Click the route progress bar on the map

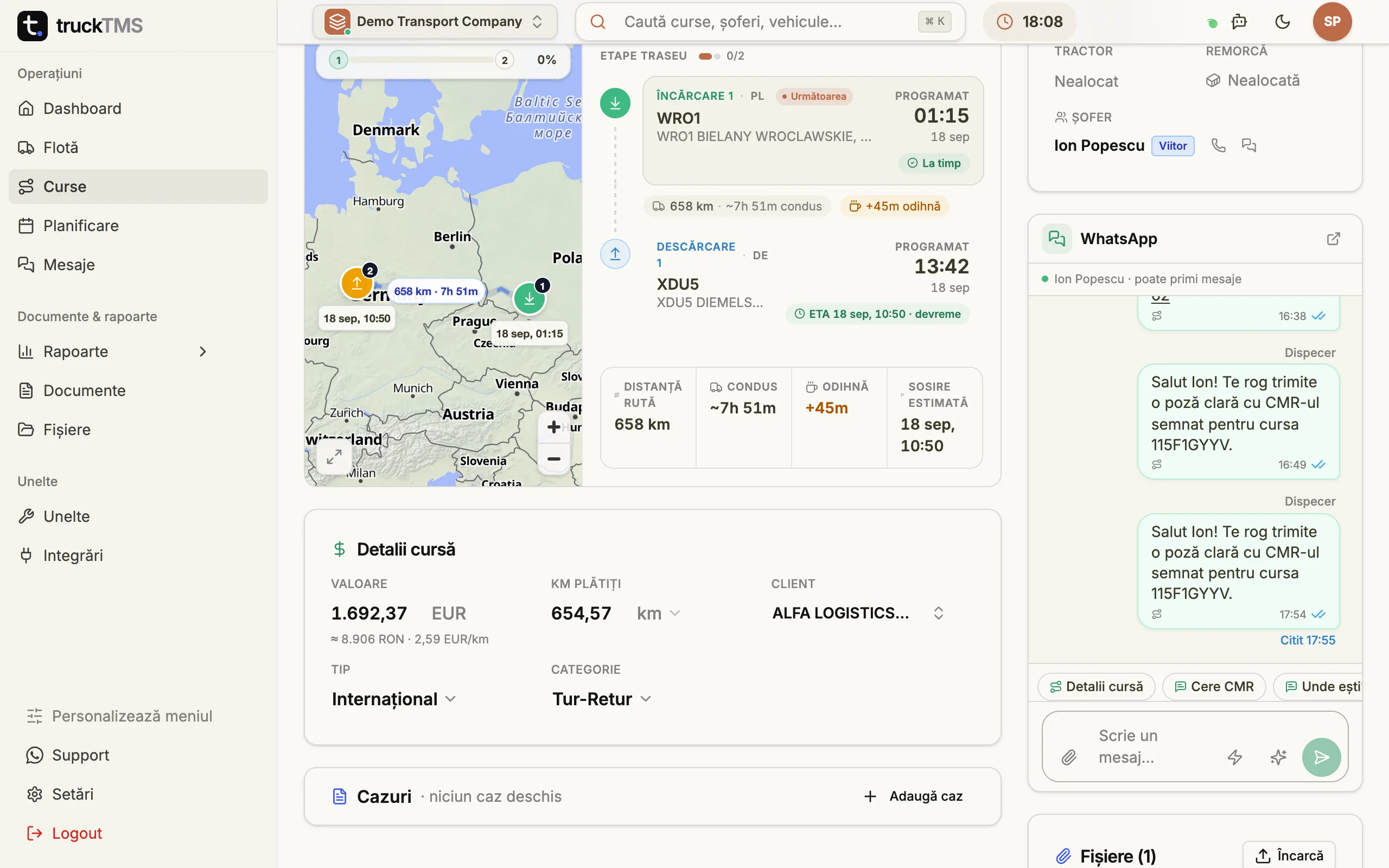tap(422, 60)
